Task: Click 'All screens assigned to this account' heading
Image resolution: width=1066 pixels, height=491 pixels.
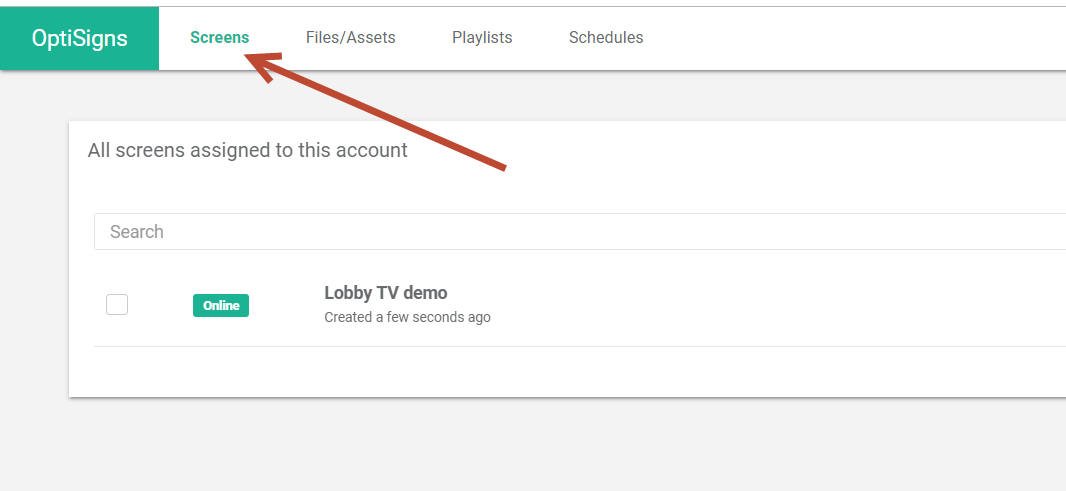Action: pyautogui.click(x=247, y=150)
